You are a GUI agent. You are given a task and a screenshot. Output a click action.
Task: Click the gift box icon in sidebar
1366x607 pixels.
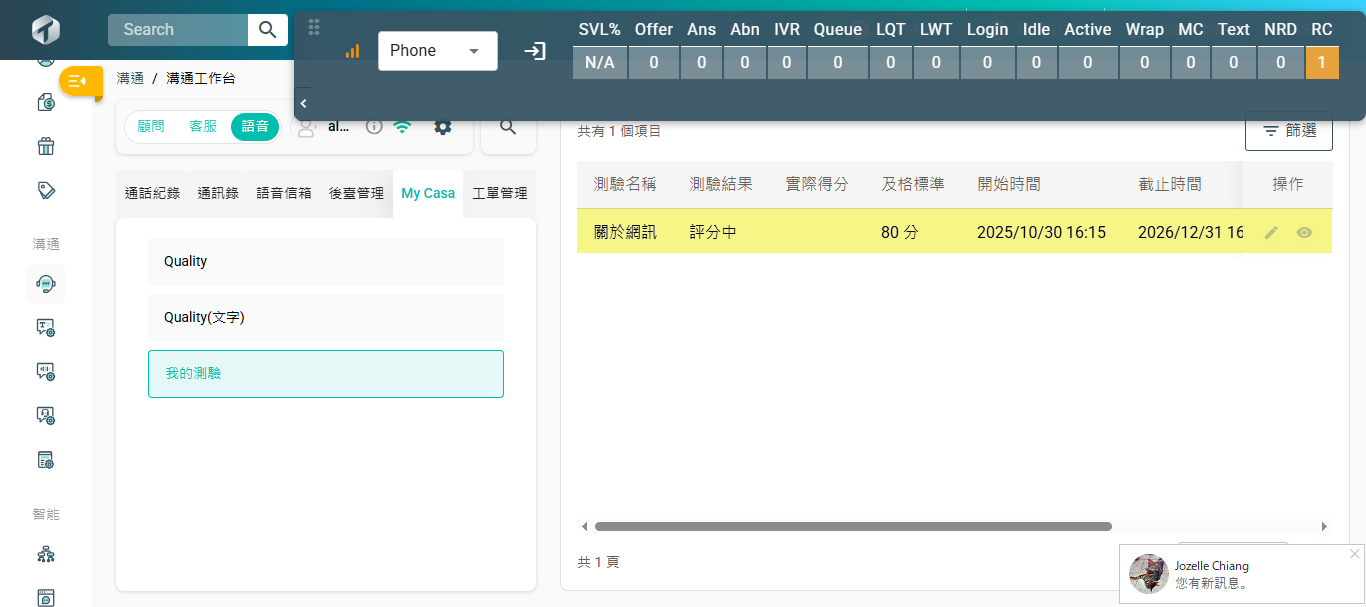click(x=46, y=147)
